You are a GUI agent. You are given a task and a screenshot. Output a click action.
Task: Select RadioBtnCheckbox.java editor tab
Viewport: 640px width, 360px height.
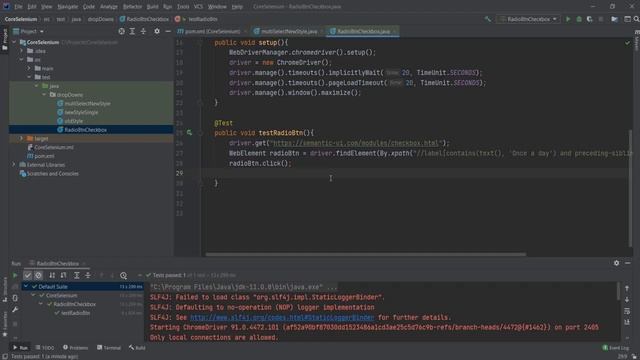pyautogui.click(x=363, y=31)
